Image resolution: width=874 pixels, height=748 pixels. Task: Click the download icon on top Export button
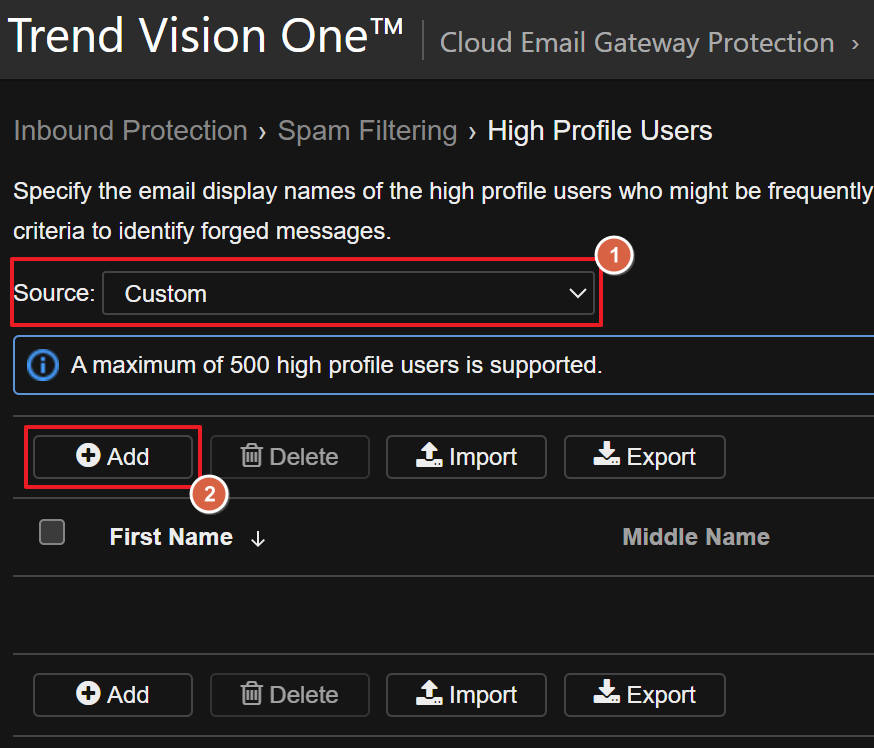tap(606, 456)
